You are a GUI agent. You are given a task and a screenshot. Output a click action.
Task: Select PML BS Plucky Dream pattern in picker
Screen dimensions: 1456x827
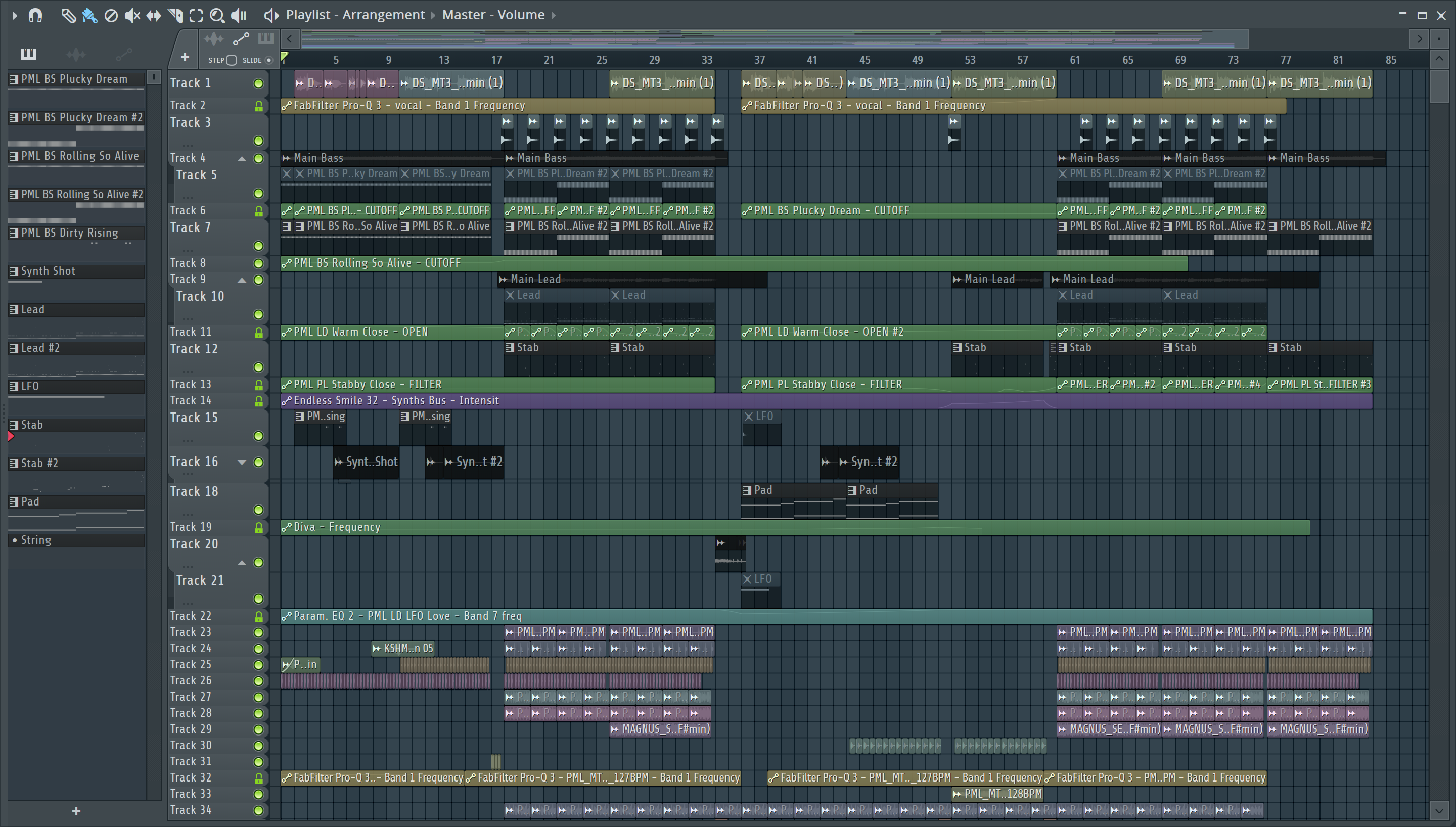(x=77, y=79)
